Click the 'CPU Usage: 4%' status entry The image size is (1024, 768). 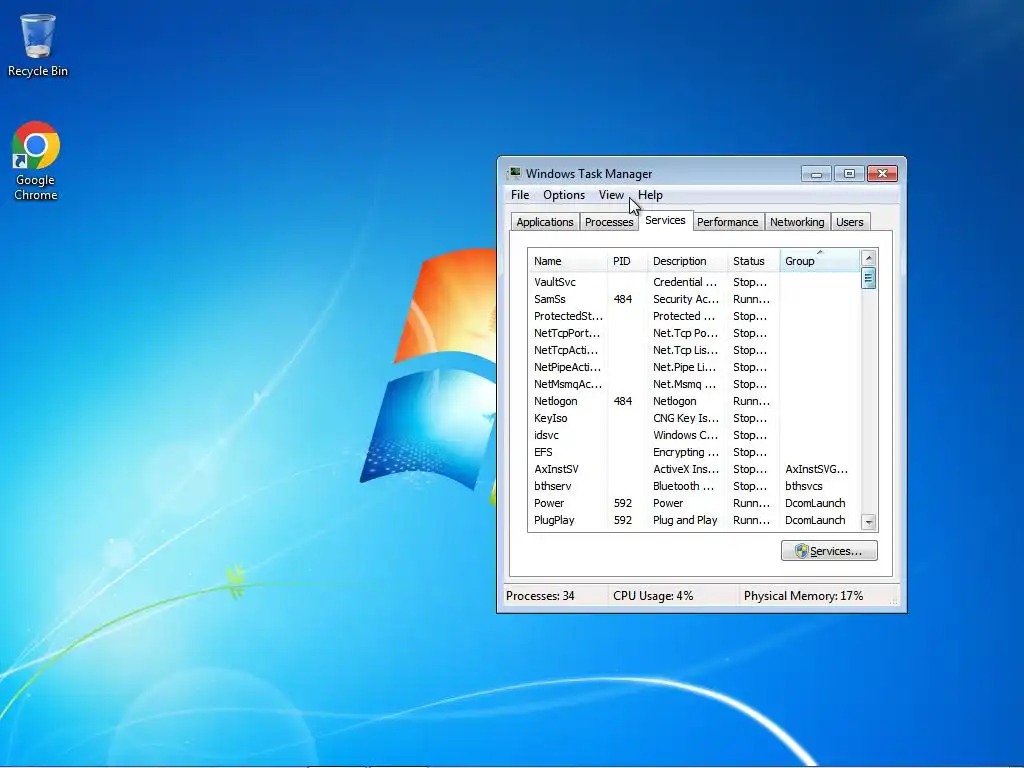[x=653, y=596]
